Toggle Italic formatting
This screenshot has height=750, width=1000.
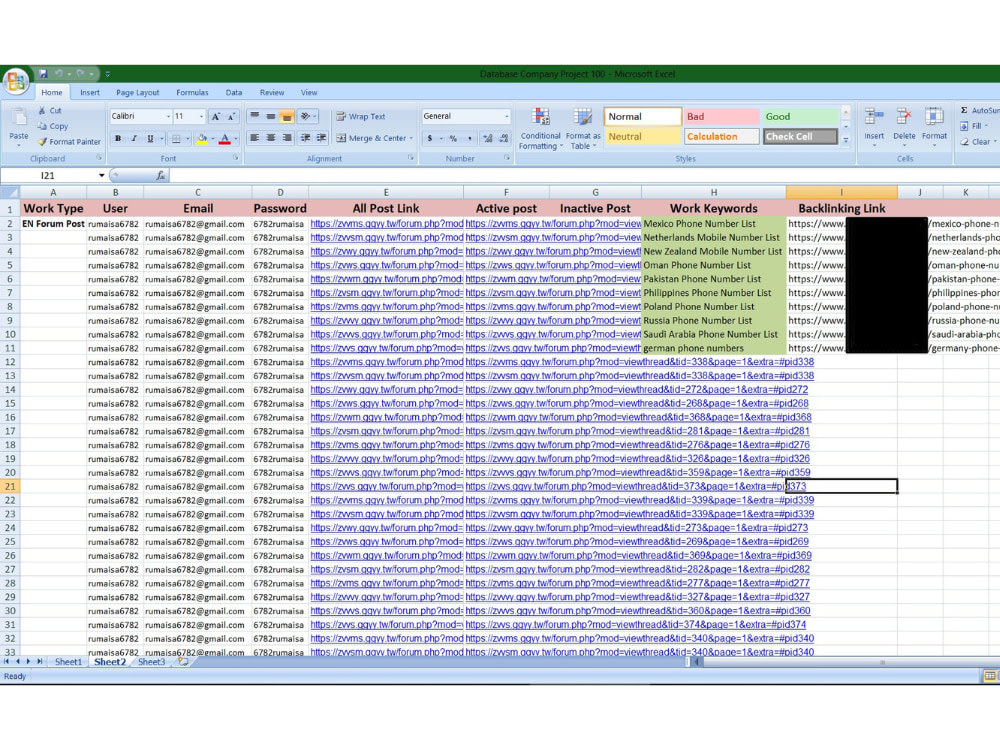[x=134, y=138]
